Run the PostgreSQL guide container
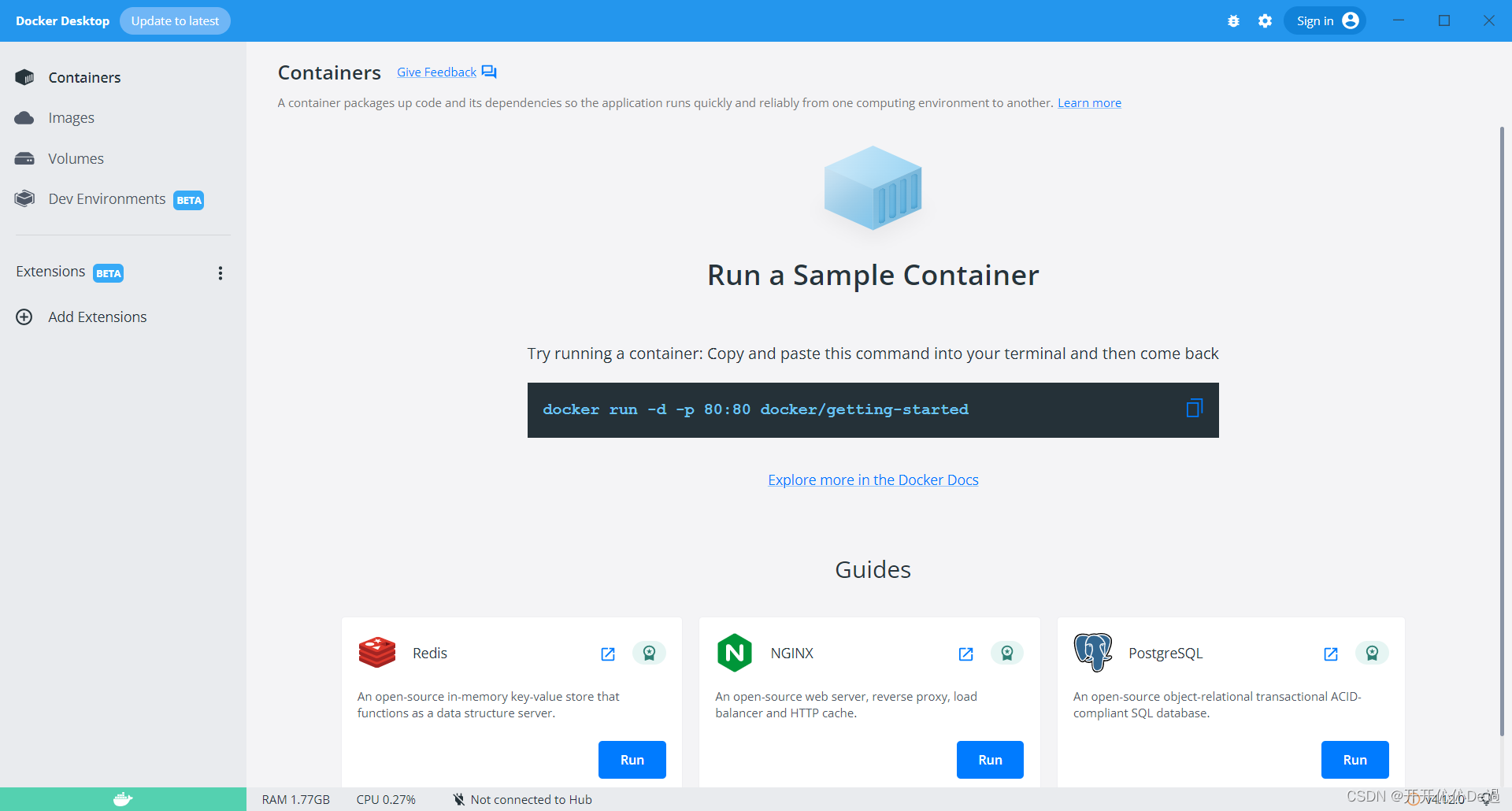The width and height of the screenshot is (1512, 811). pyautogui.click(x=1354, y=760)
